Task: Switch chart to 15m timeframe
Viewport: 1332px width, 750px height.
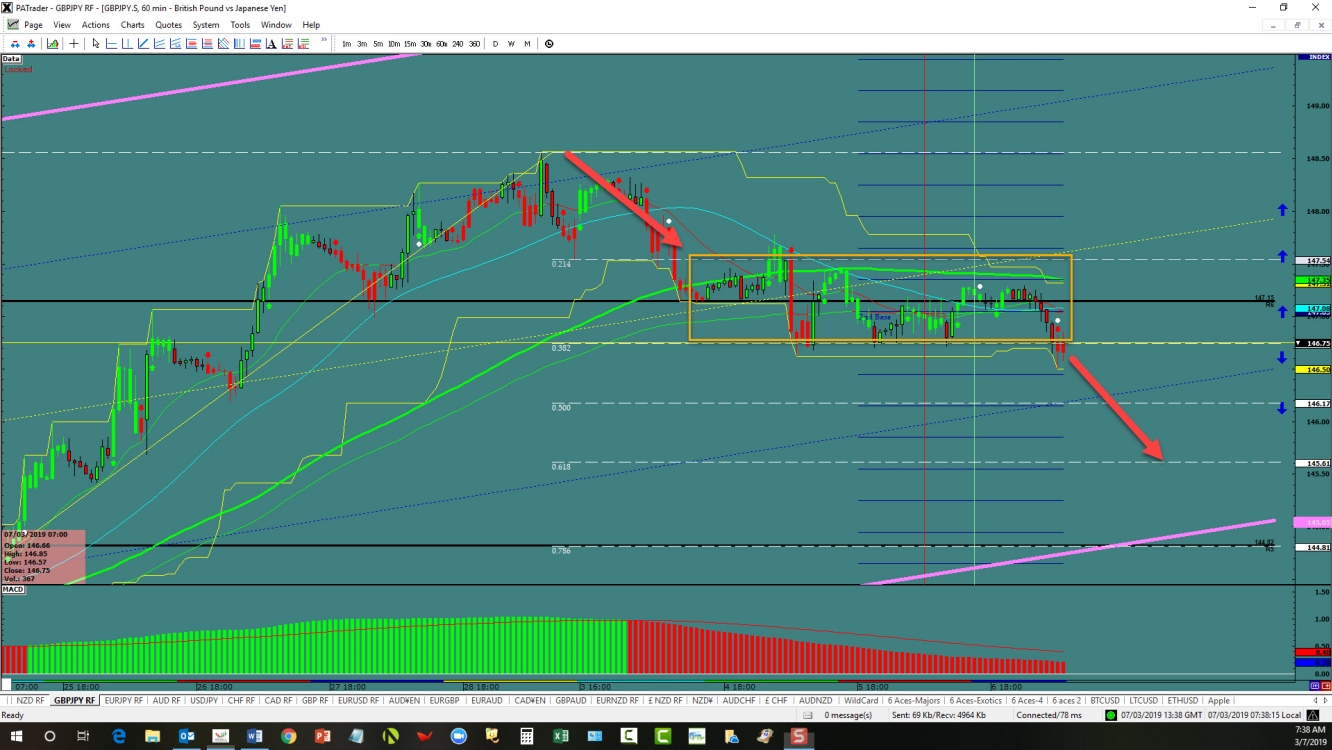Action: [x=410, y=43]
